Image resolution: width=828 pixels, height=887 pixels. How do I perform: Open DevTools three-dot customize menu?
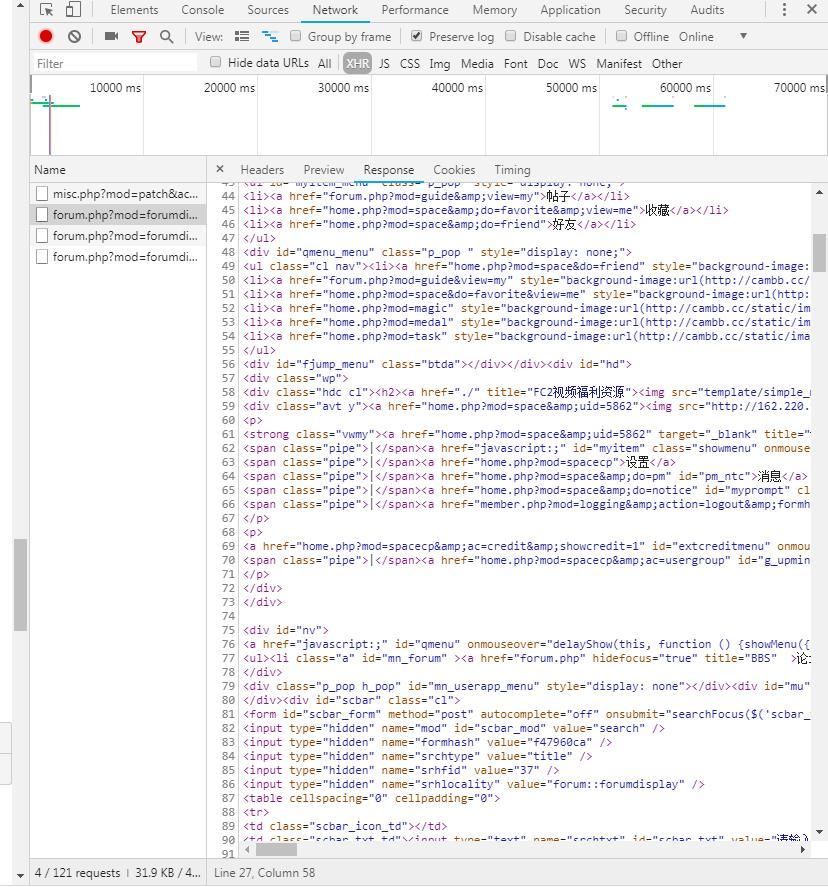(x=784, y=10)
